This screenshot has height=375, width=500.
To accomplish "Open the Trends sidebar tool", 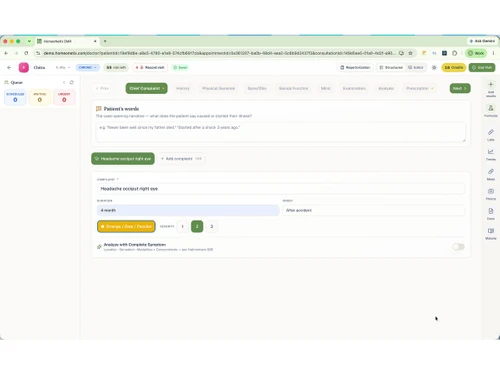I will (491, 155).
